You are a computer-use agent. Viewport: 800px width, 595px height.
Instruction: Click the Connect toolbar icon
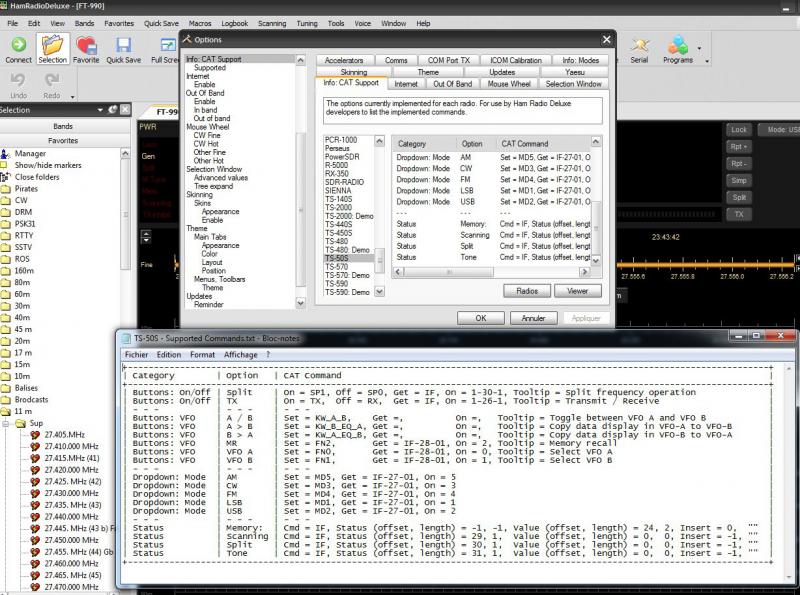coord(18,45)
